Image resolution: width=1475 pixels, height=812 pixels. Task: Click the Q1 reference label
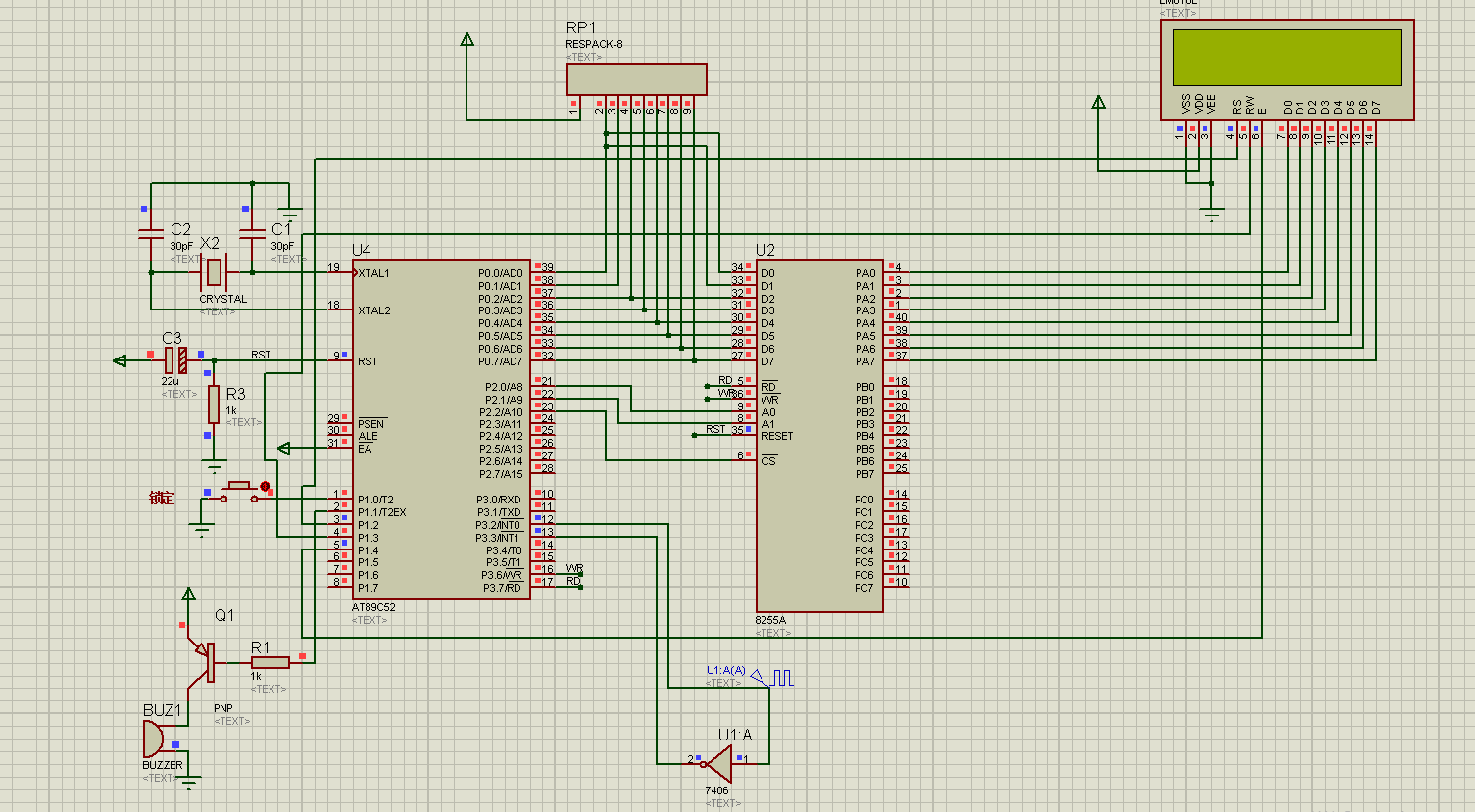[224, 615]
